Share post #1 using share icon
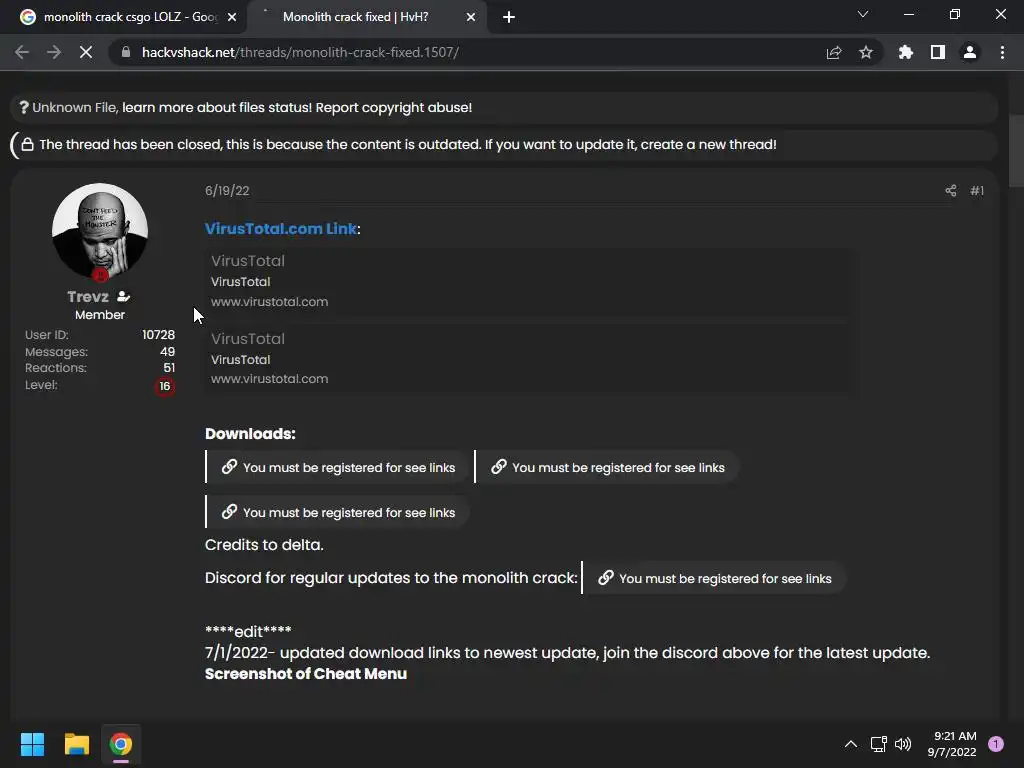Viewport: 1024px width, 768px height. (951, 191)
